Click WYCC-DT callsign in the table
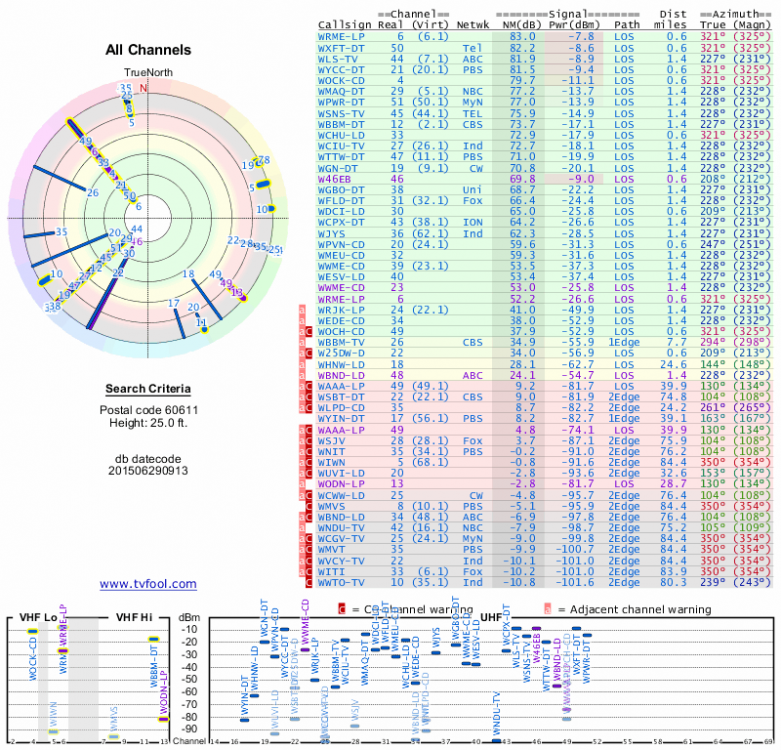Screen dimensions: 781x750 [x=341, y=70]
